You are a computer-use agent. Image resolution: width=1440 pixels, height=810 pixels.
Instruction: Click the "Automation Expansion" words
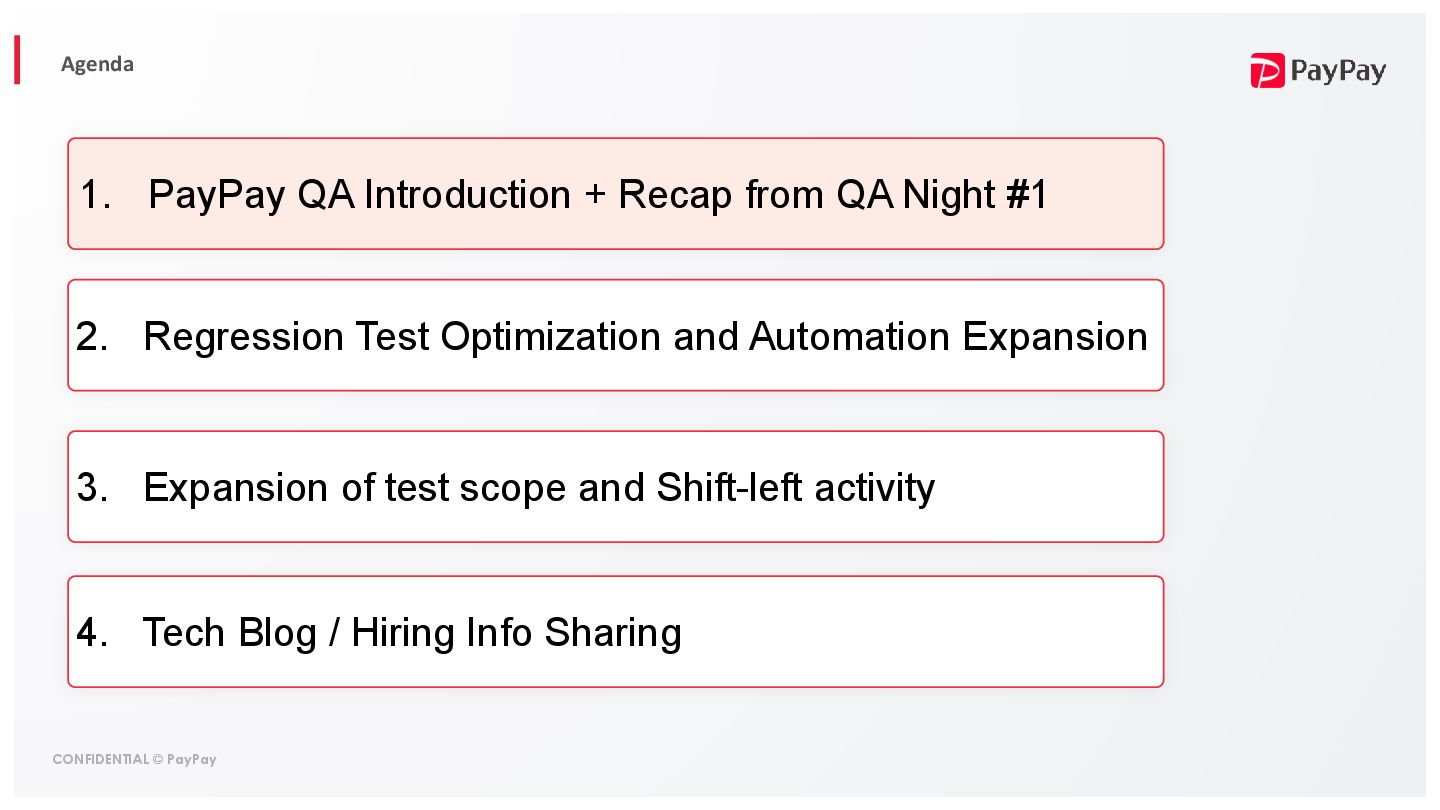pos(948,337)
